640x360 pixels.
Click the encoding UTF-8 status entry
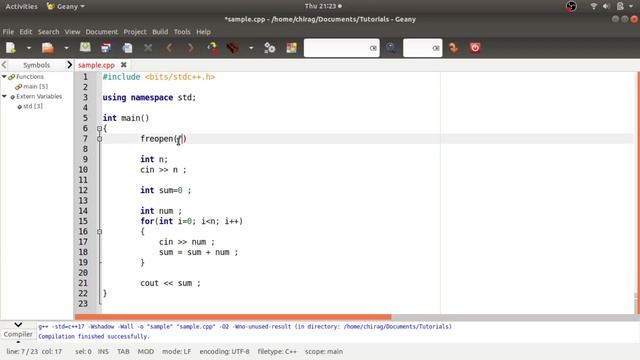[224, 351]
